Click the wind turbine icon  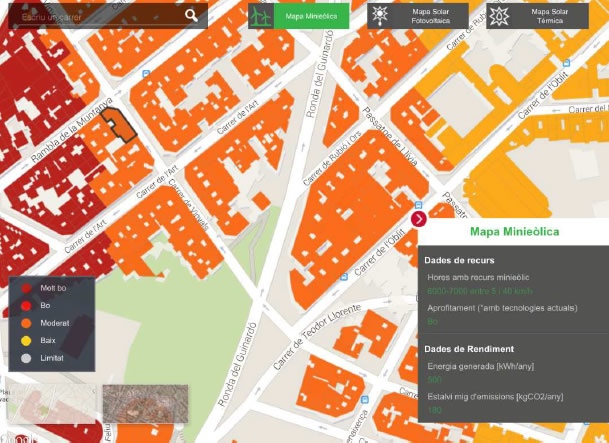click(x=260, y=16)
